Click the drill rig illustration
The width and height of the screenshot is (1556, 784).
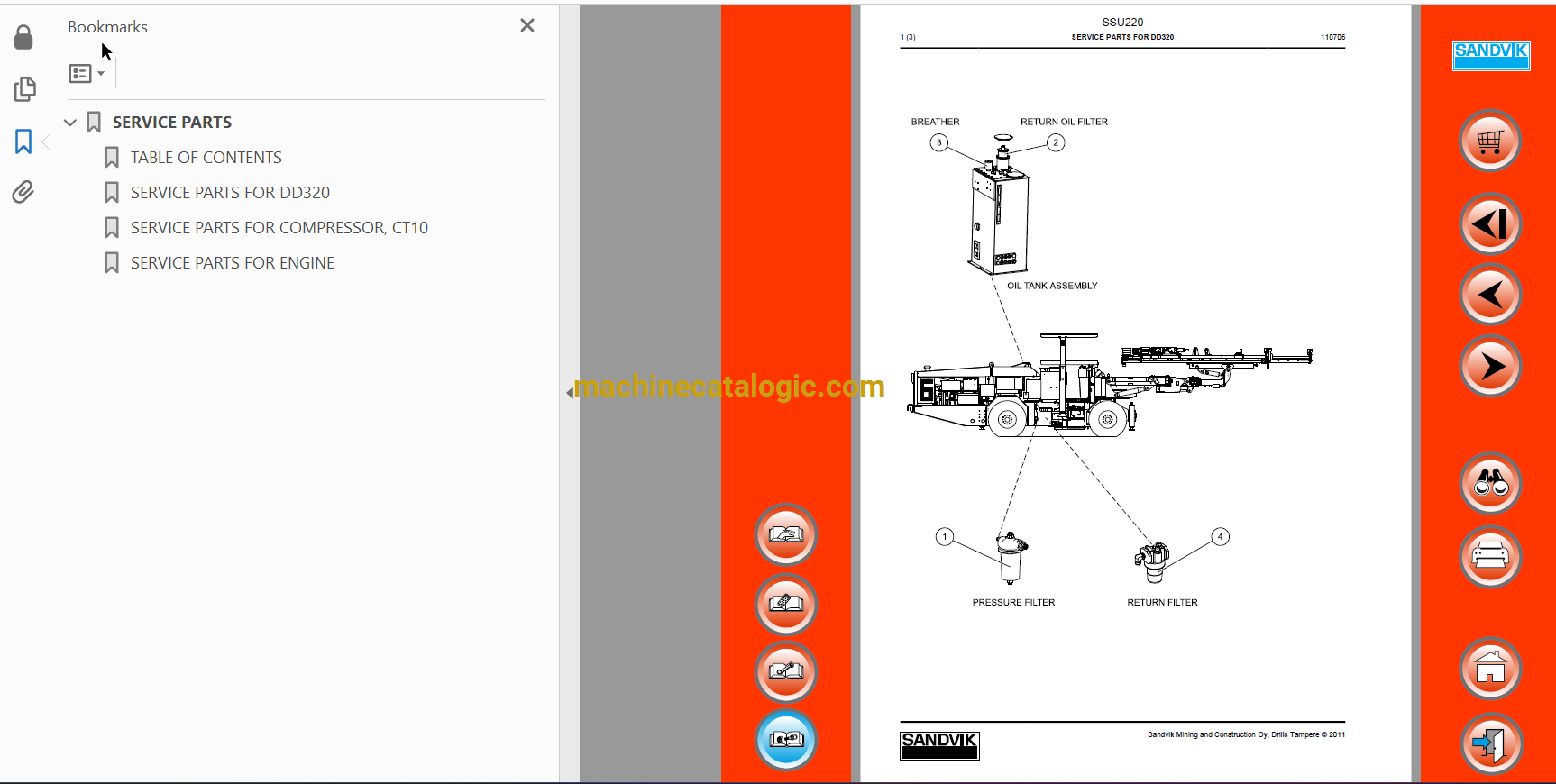1110,386
